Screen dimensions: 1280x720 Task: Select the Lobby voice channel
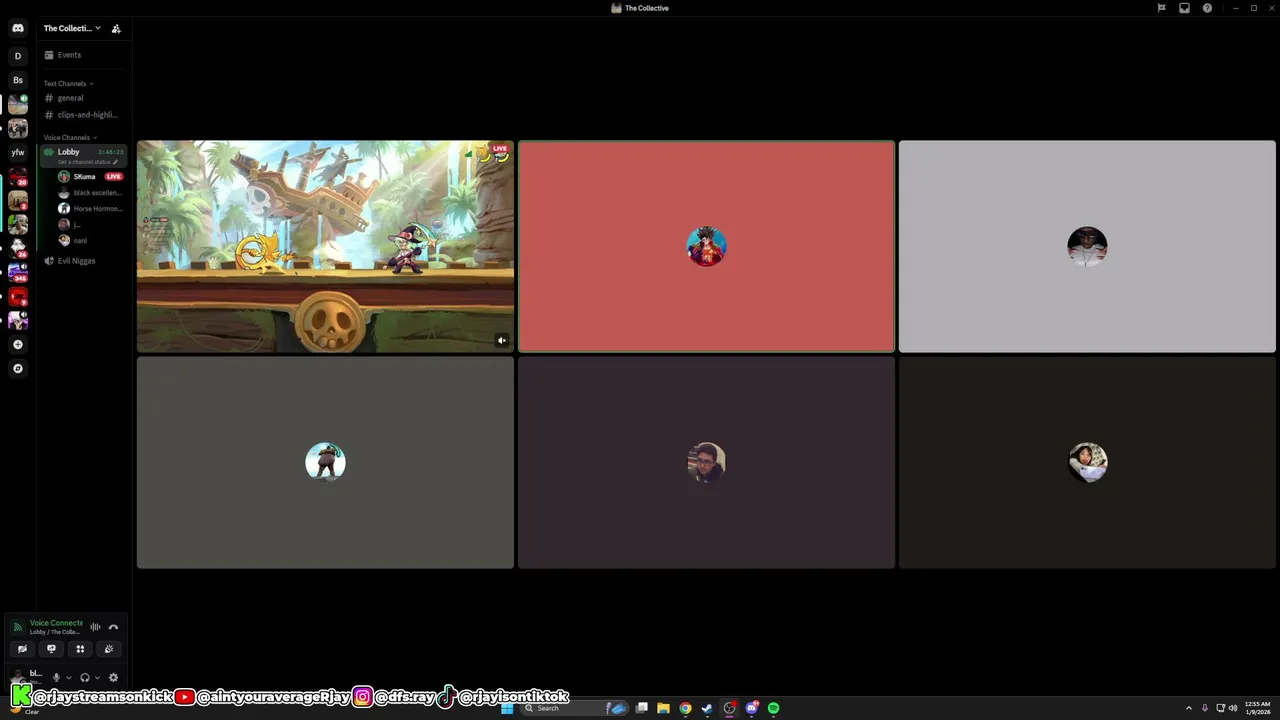point(84,156)
